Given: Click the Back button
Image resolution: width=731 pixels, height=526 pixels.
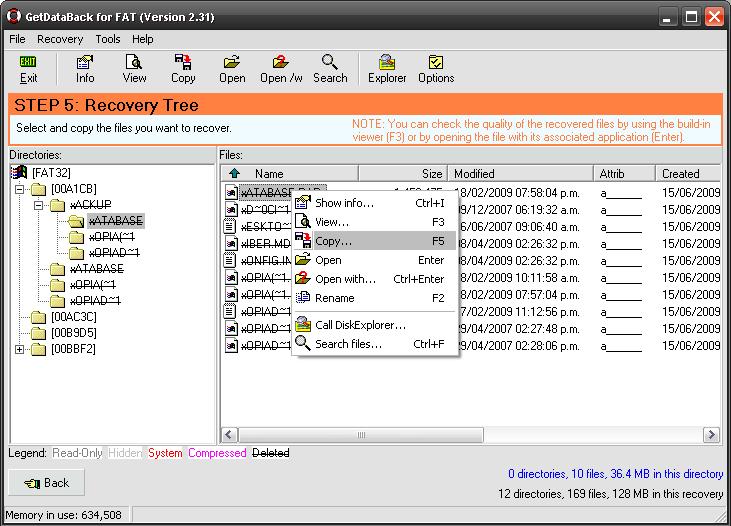Looking at the screenshot, I should pyautogui.click(x=47, y=483).
